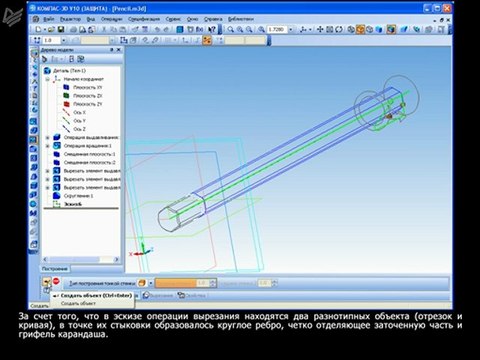Close the model tree panel
Screen dimensions: 480x360
click(119, 50)
